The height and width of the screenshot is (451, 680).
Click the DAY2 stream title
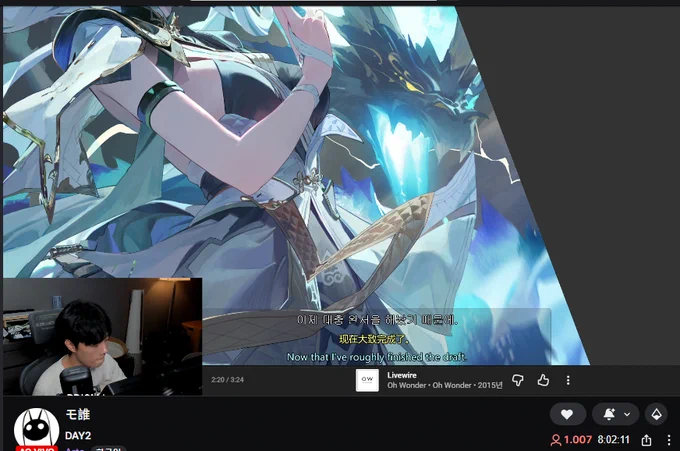pyautogui.click(x=78, y=435)
